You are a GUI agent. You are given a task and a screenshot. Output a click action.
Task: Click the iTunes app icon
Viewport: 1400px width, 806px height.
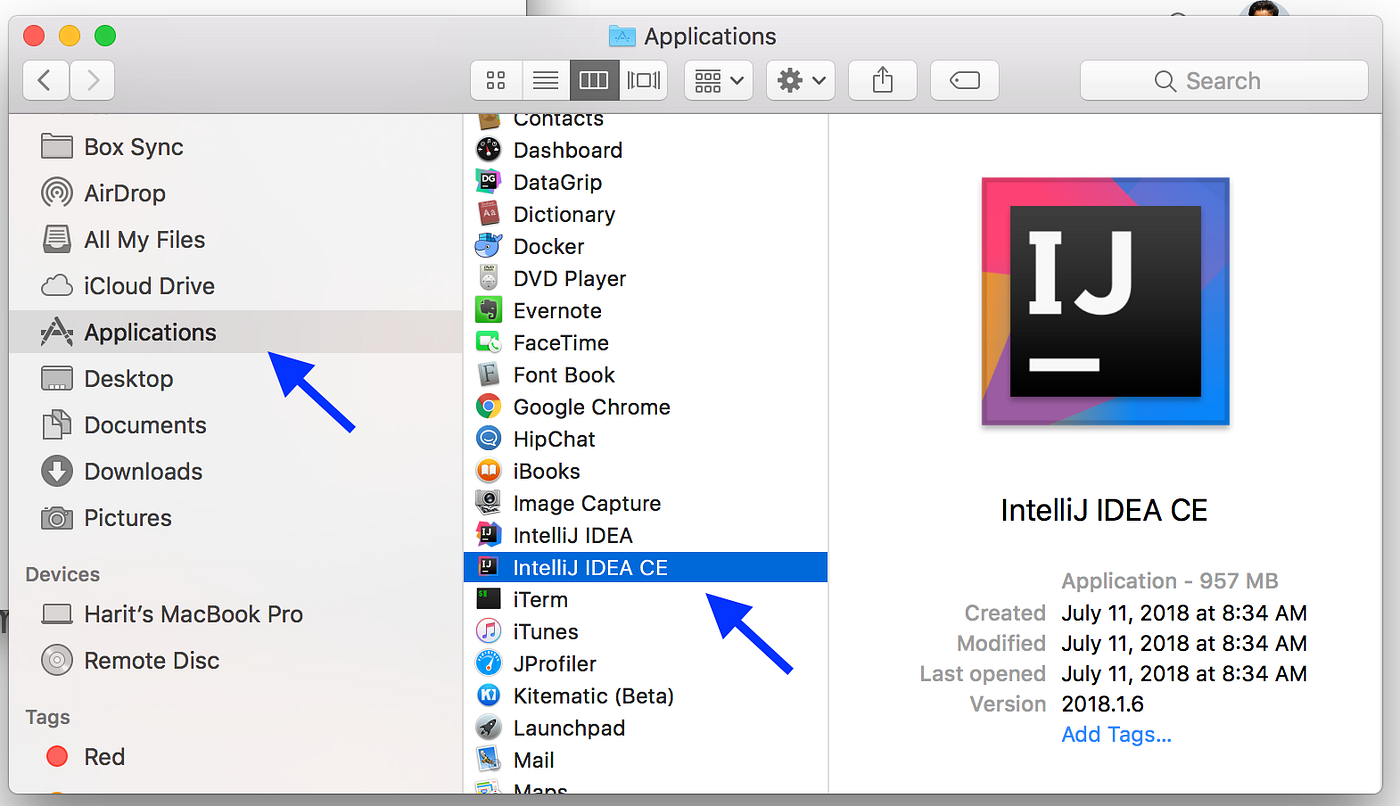pos(489,631)
